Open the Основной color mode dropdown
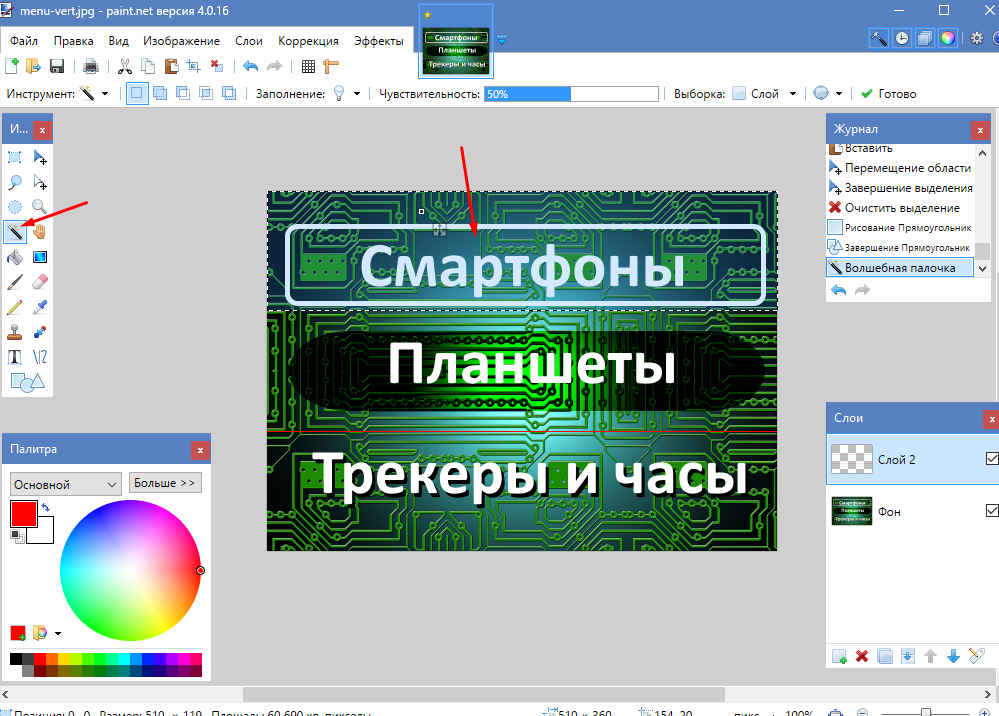This screenshot has height=716, width=999. (x=65, y=484)
